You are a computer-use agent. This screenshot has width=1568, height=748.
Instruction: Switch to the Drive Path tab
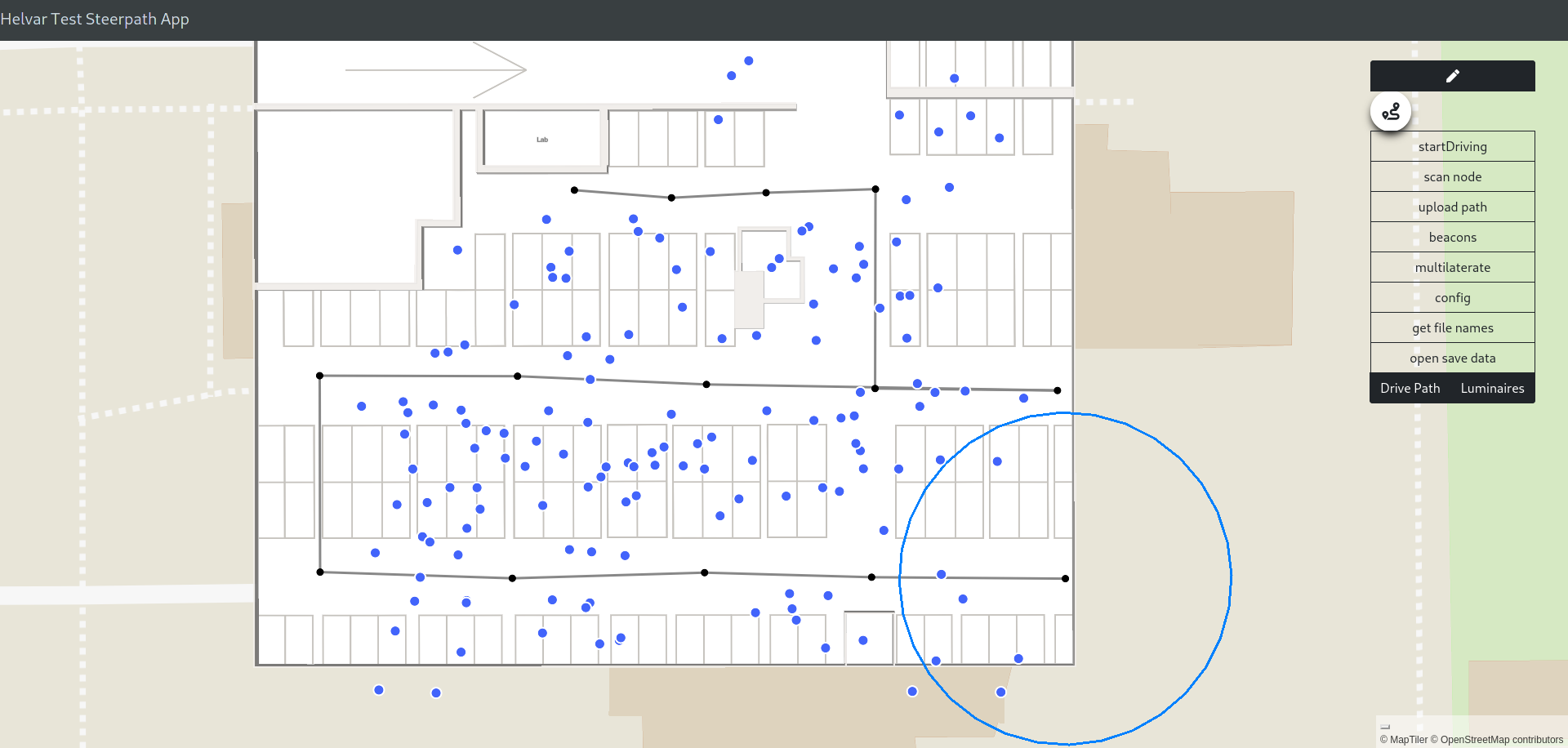tap(1410, 388)
